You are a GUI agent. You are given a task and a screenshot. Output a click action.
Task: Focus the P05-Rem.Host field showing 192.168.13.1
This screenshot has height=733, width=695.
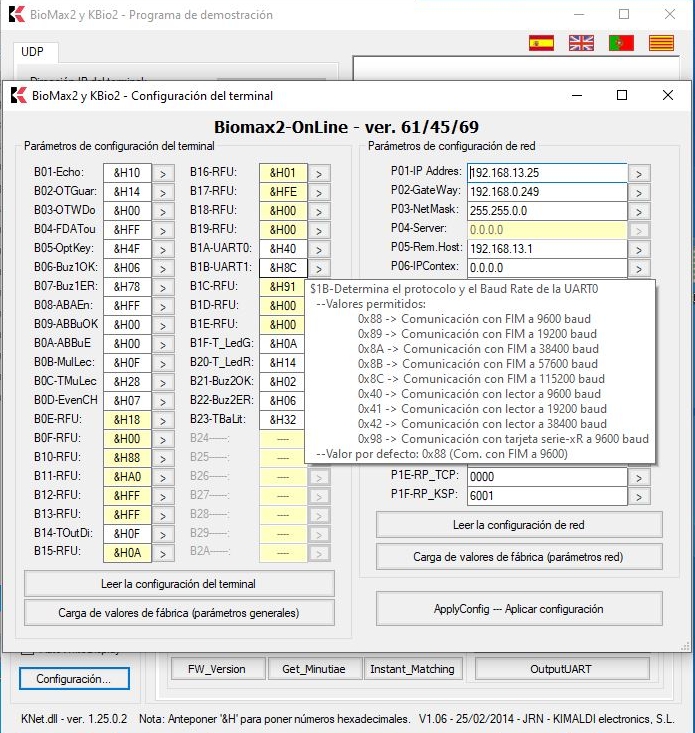click(547, 249)
